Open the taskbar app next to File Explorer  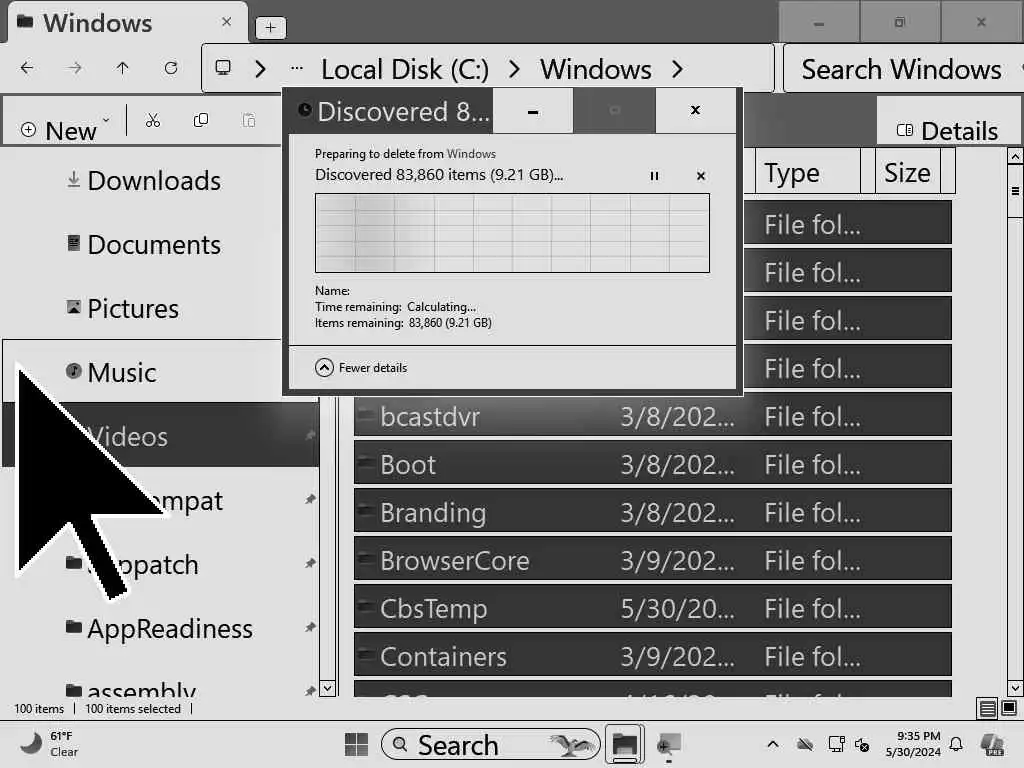pyautogui.click(x=669, y=744)
